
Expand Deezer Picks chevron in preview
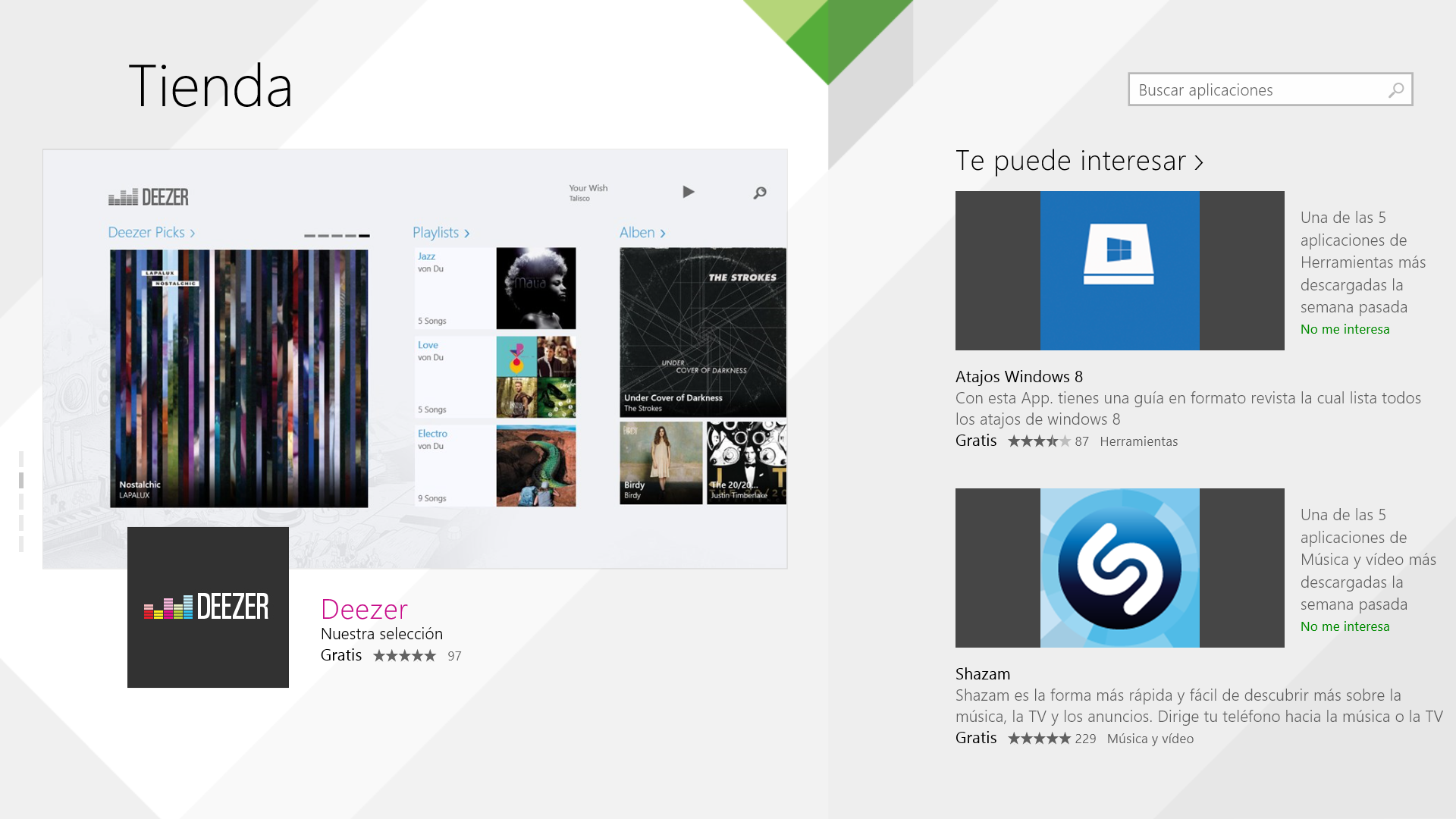click(x=193, y=234)
